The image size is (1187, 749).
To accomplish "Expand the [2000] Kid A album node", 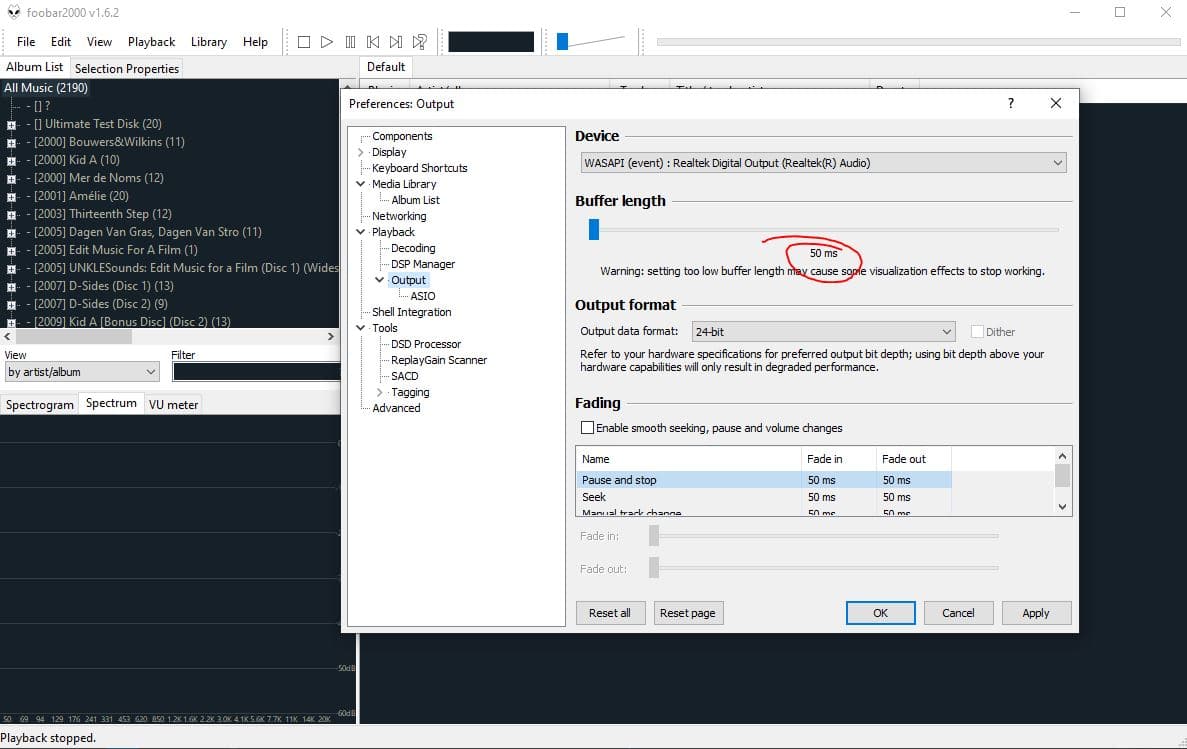I will 11,161.
